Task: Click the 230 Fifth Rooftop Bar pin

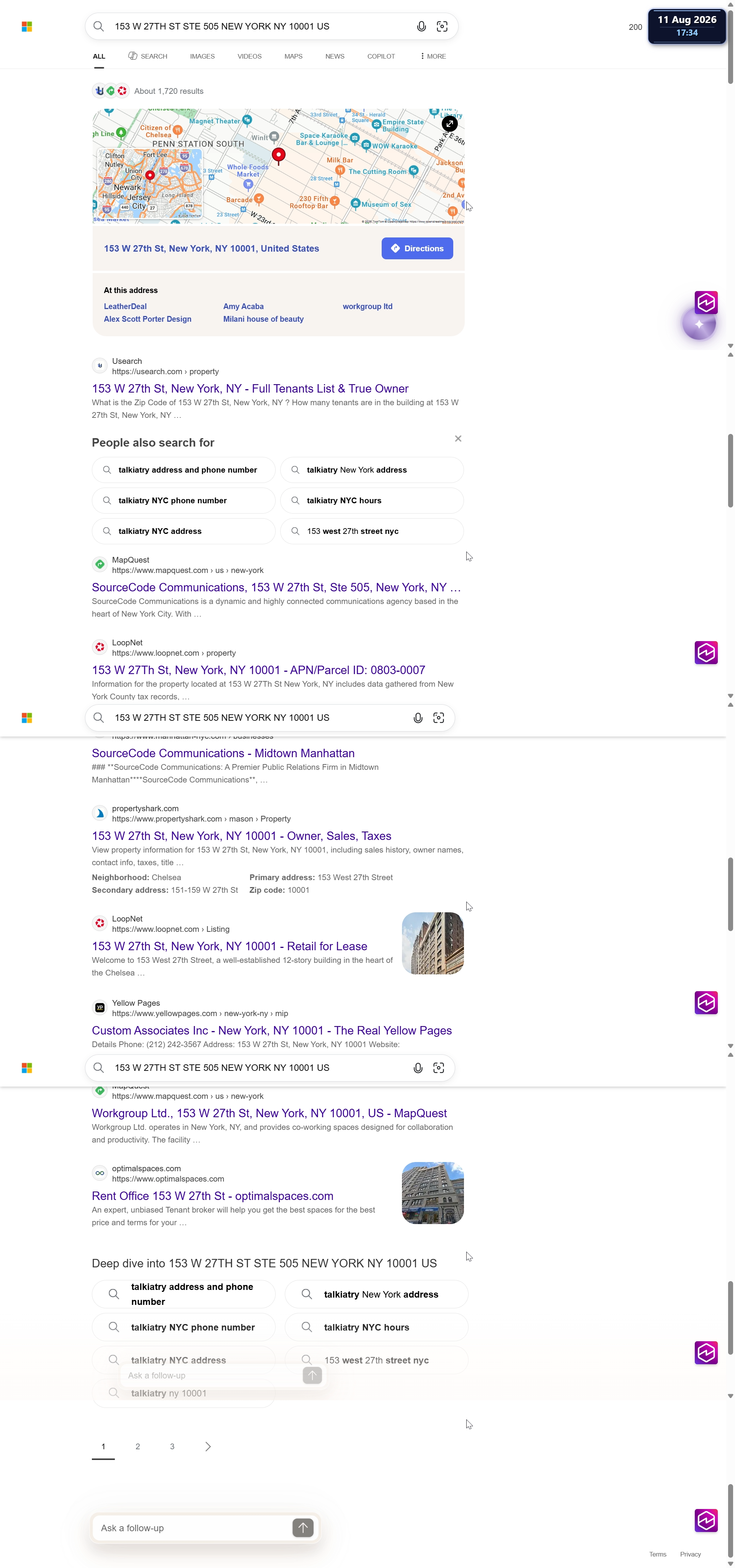Action: [x=335, y=200]
